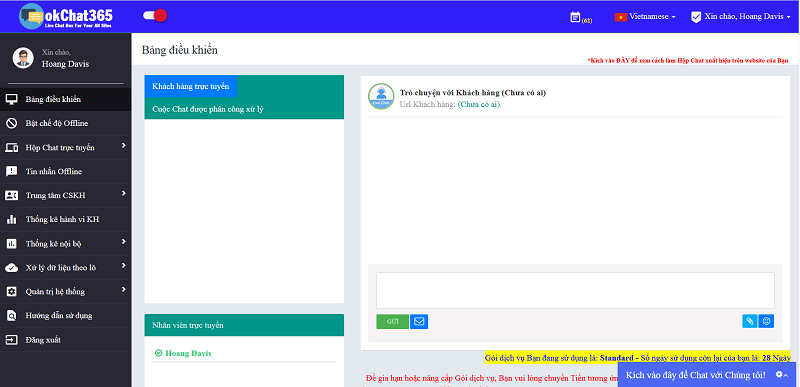This screenshot has width=800, height=387.
Task: Click the Standard service plan text
Action: (x=615, y=358)
